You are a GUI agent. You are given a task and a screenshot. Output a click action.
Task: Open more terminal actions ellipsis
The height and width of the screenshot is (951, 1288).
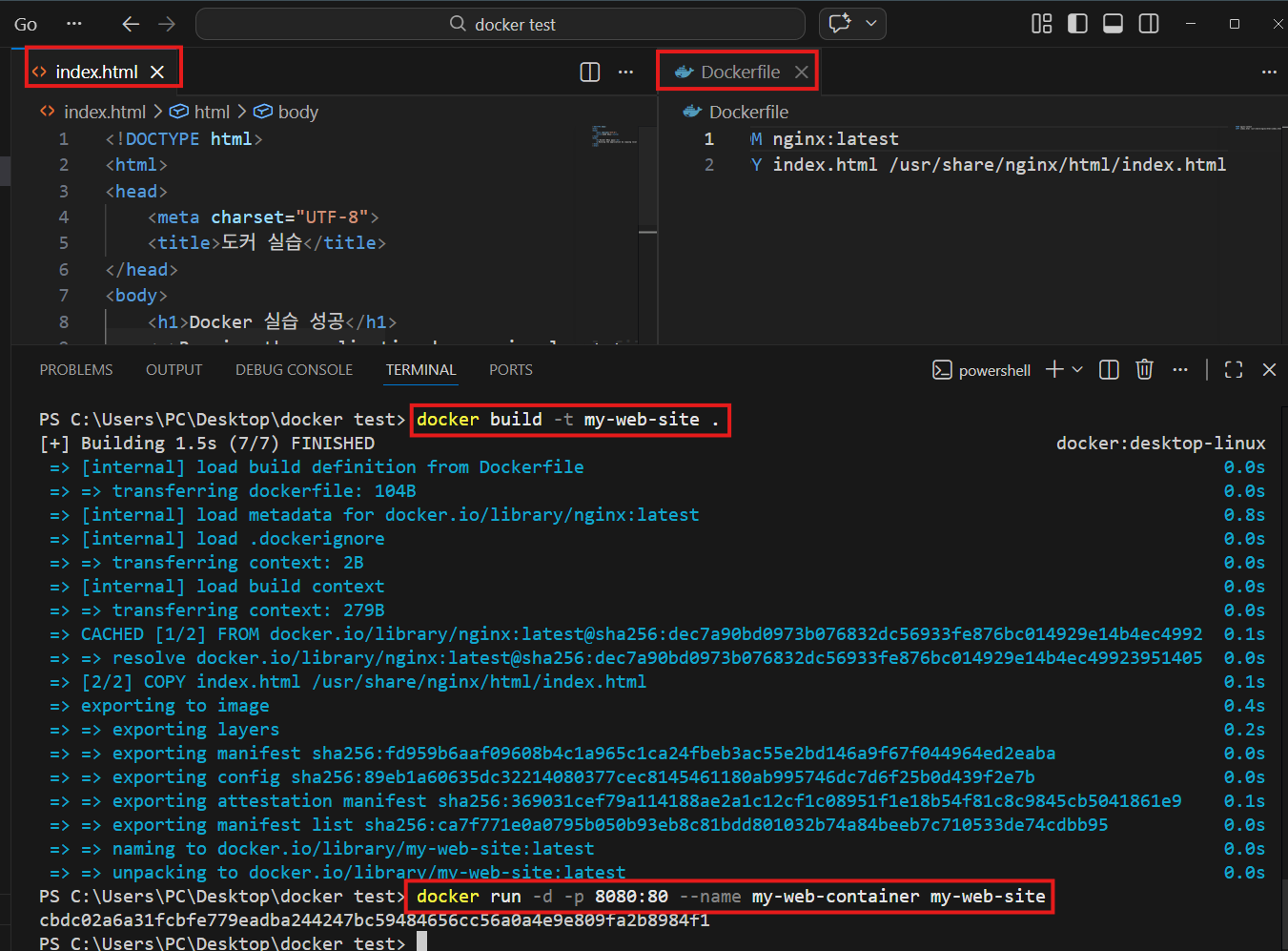point(1180,369)
